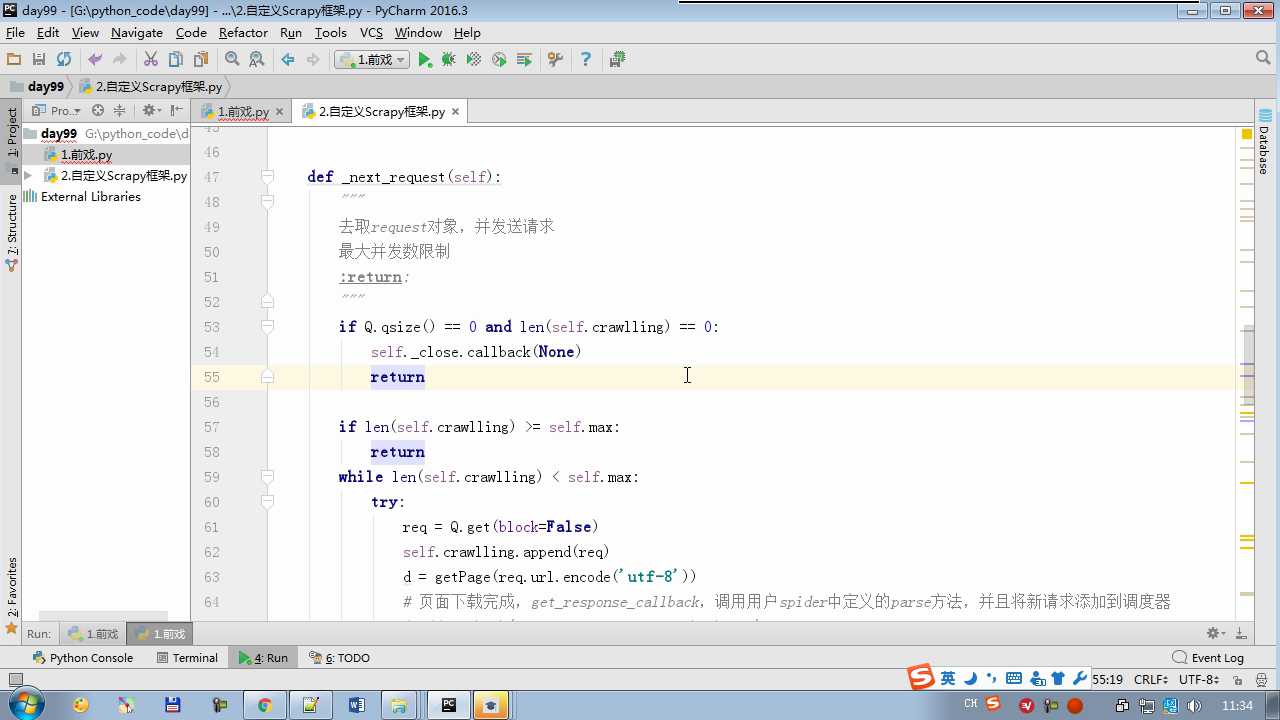Viewport: 1280px width, 720px height.
Task: Open the Project view Pro.. dropdown
Action: click(55, 111)
